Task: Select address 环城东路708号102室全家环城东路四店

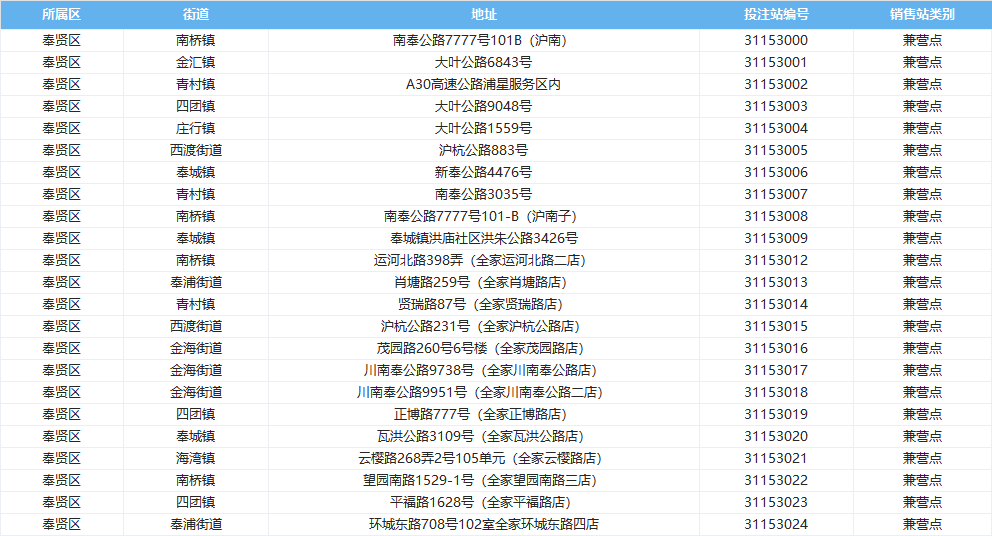Action: [483, 525]
